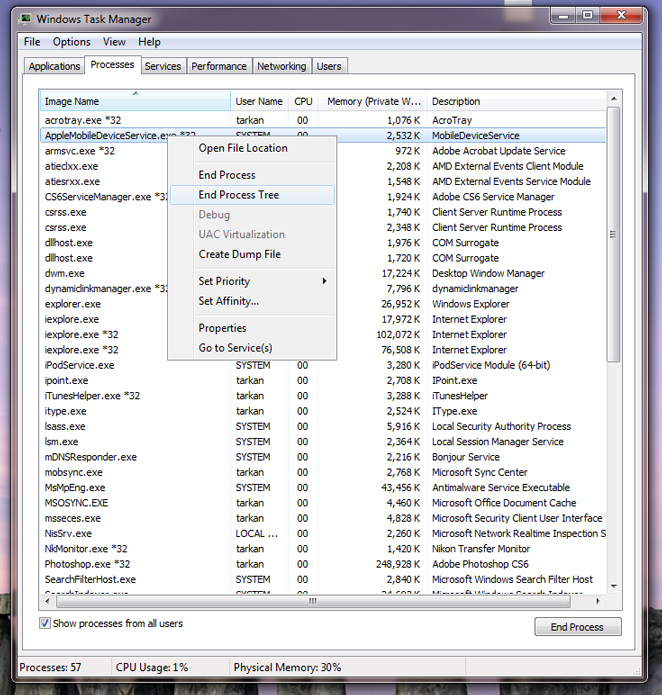Click the Image Name column sort header
The width and height of the screenshot is (662, 695).
pos(135,101)
